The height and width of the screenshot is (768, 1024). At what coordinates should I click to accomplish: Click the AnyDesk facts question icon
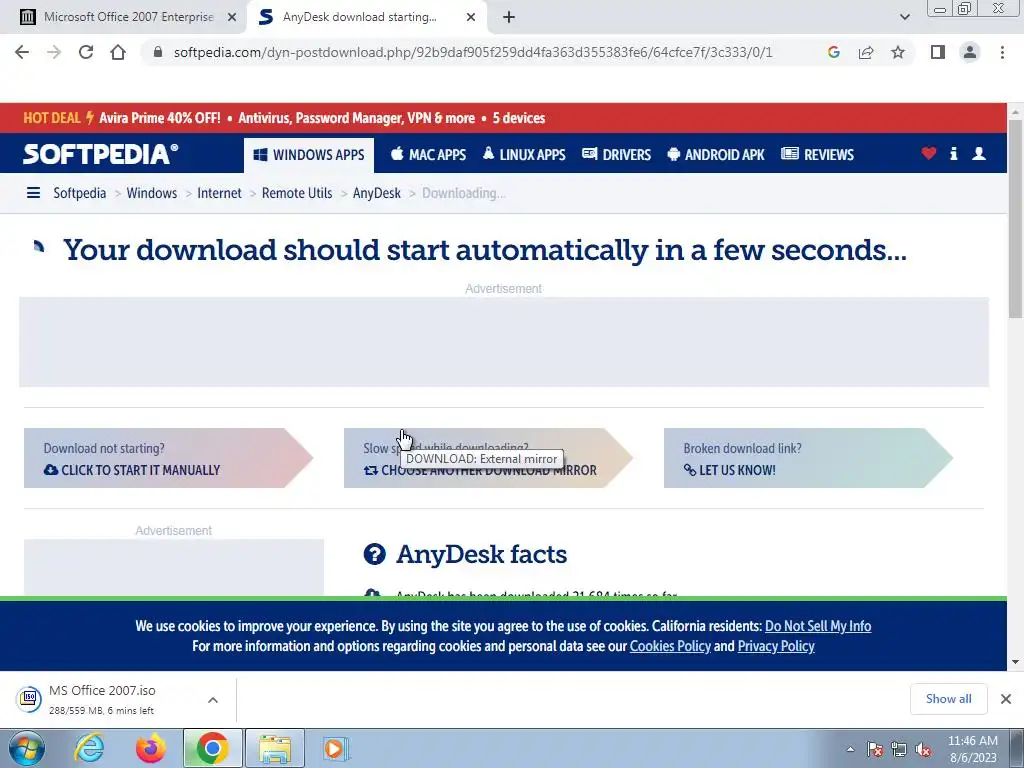pyautogui.click(x=374, y=554)
